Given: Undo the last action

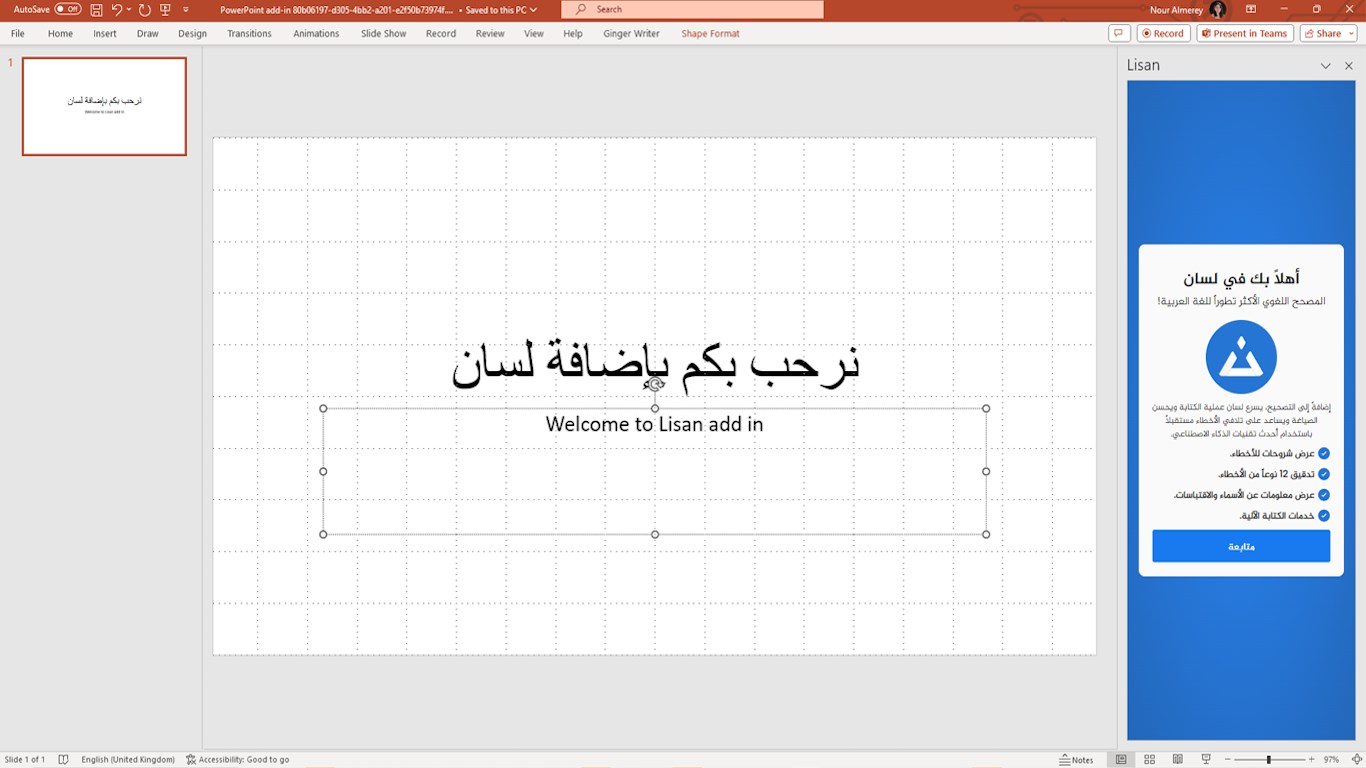Looking at the screenshot, I should pos(117,9).
